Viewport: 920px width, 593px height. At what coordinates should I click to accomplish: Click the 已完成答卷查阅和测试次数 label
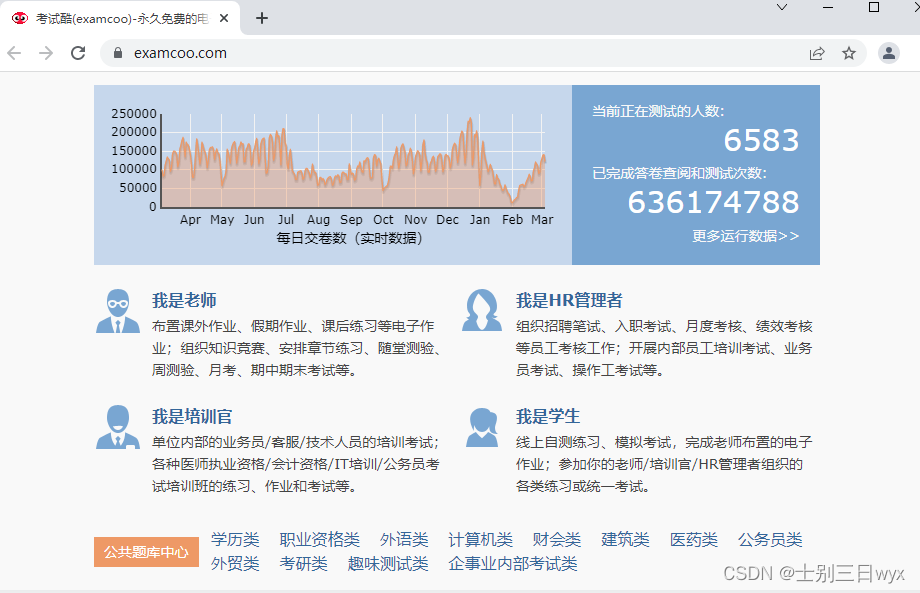click(x=679, y=173)
